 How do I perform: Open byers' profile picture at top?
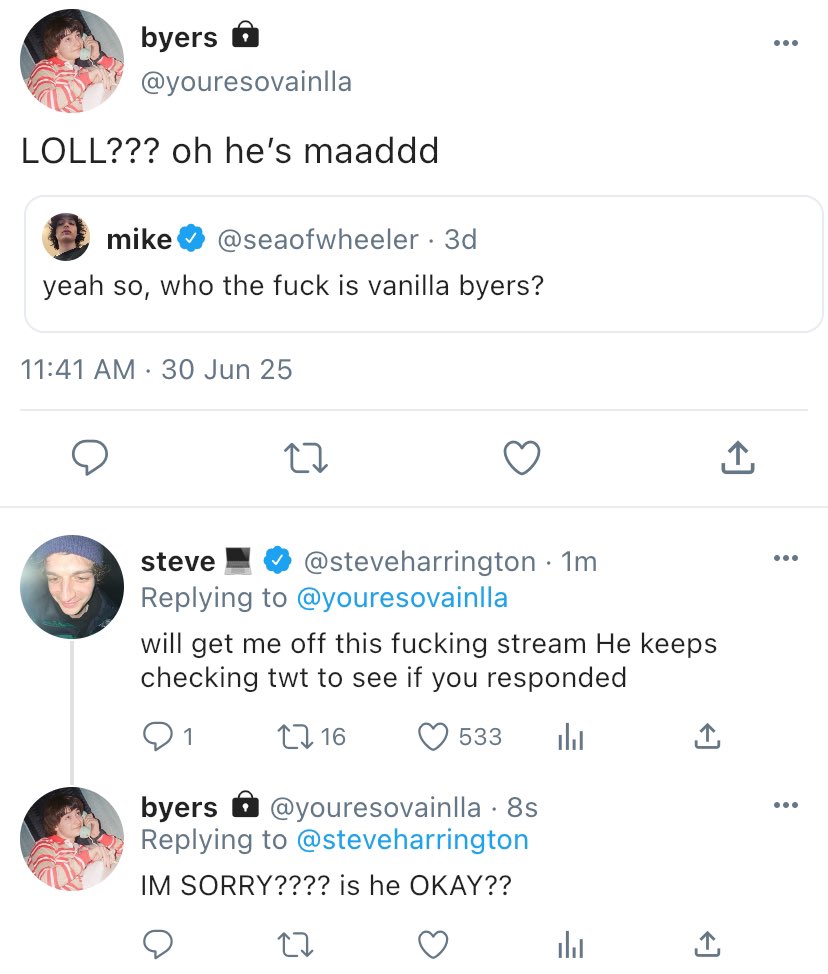(x=72, y=61)
